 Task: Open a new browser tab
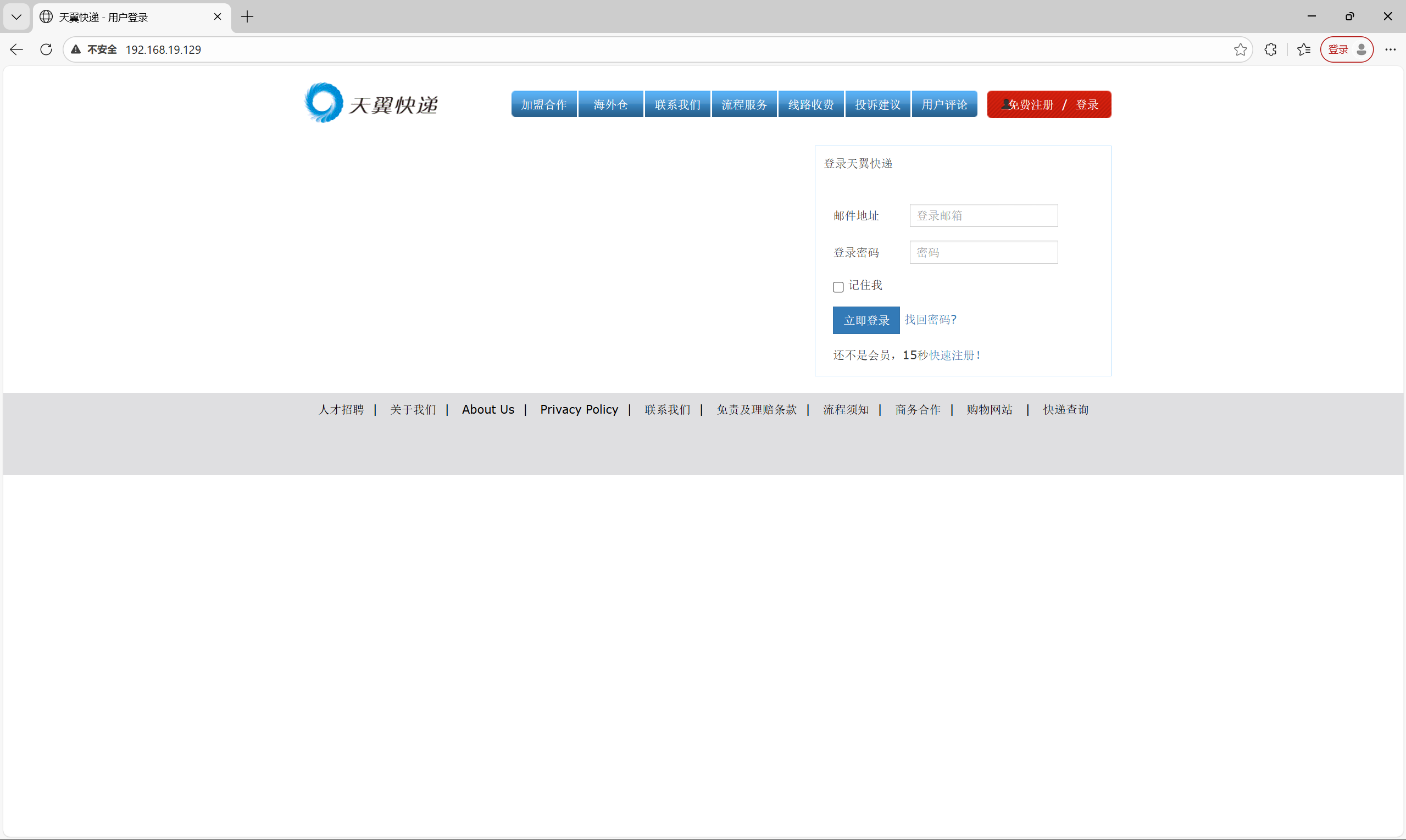click(x=247, y=17)
